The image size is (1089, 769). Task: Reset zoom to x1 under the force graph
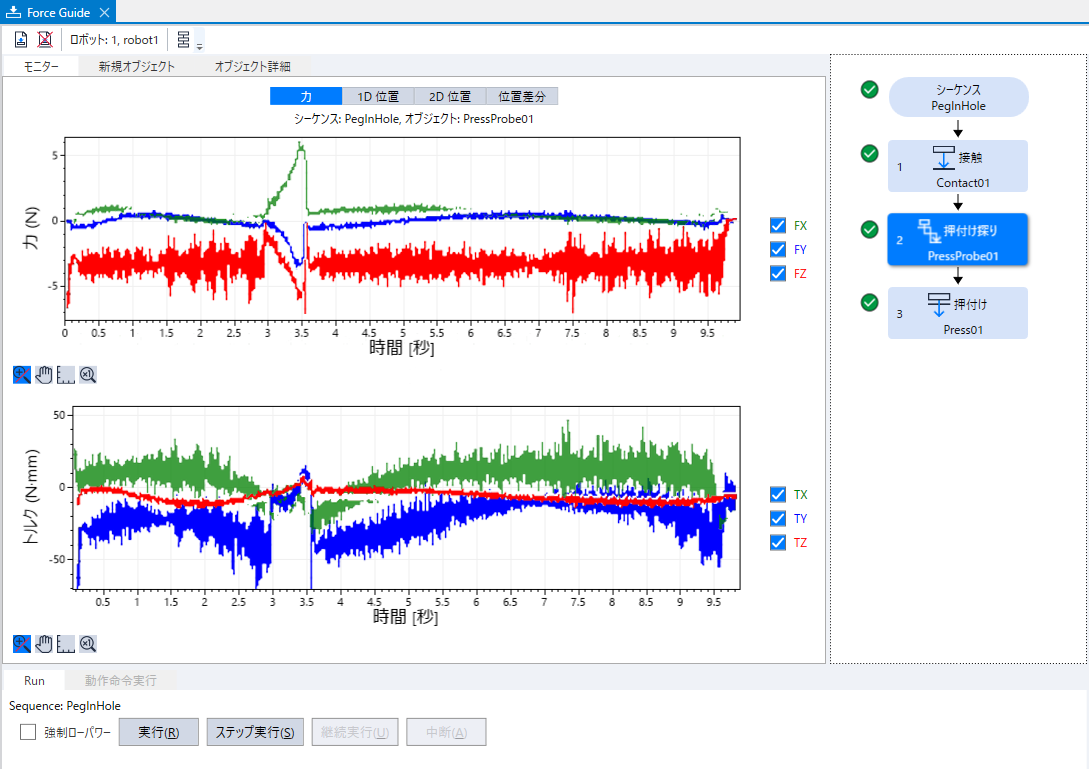88,375
